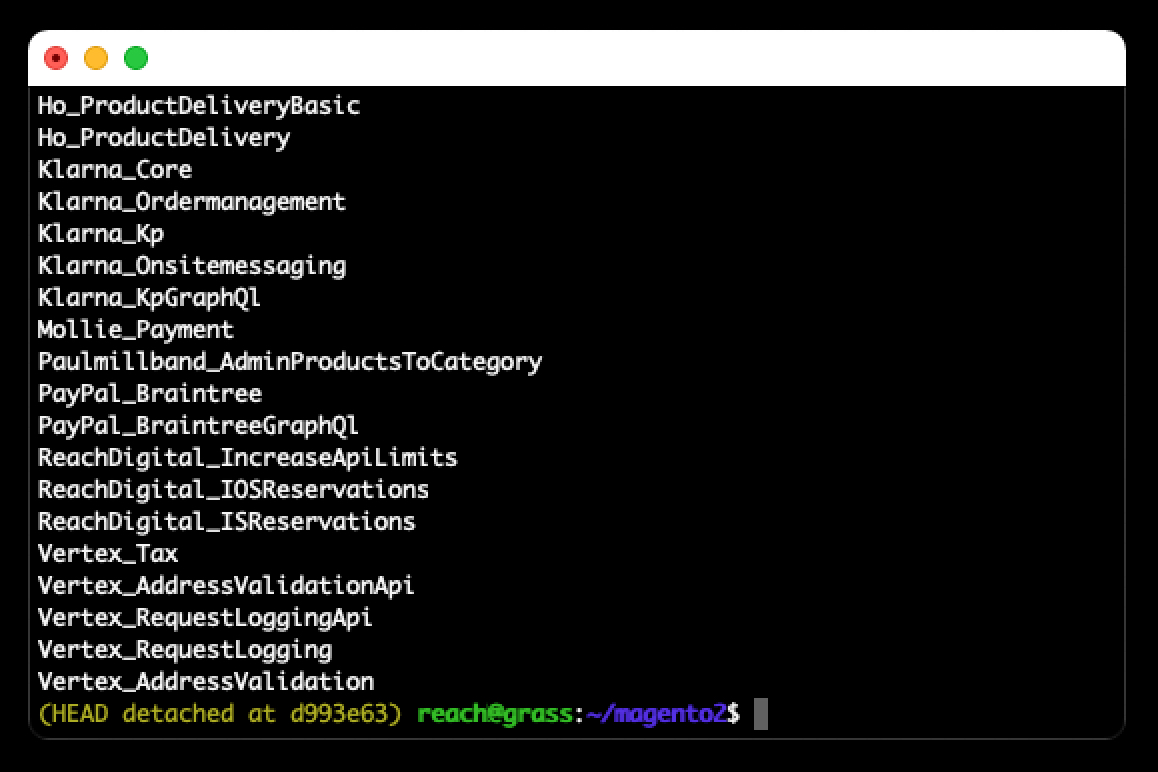Click the green maximize window button
The width and height of the screenshot is (1158, 772).
point(136,58)
